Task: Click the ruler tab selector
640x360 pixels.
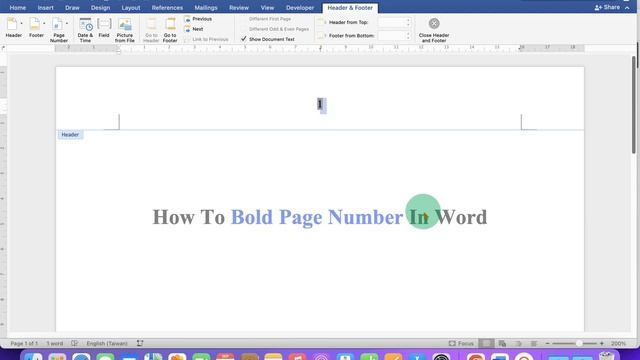Action: (4, 48)
